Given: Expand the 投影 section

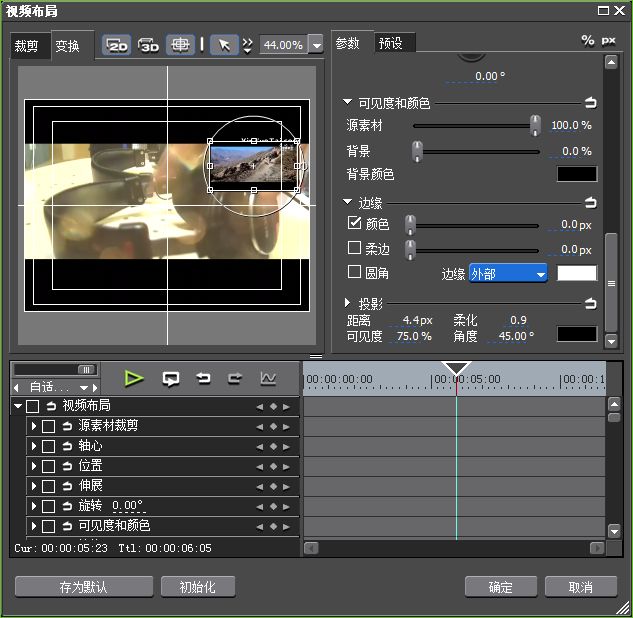Looking at the screenshot, I should tap(348, 303).
